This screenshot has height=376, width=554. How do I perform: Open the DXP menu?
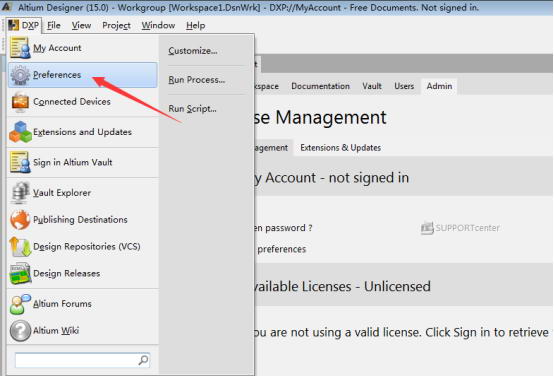[x=24, y=25]
